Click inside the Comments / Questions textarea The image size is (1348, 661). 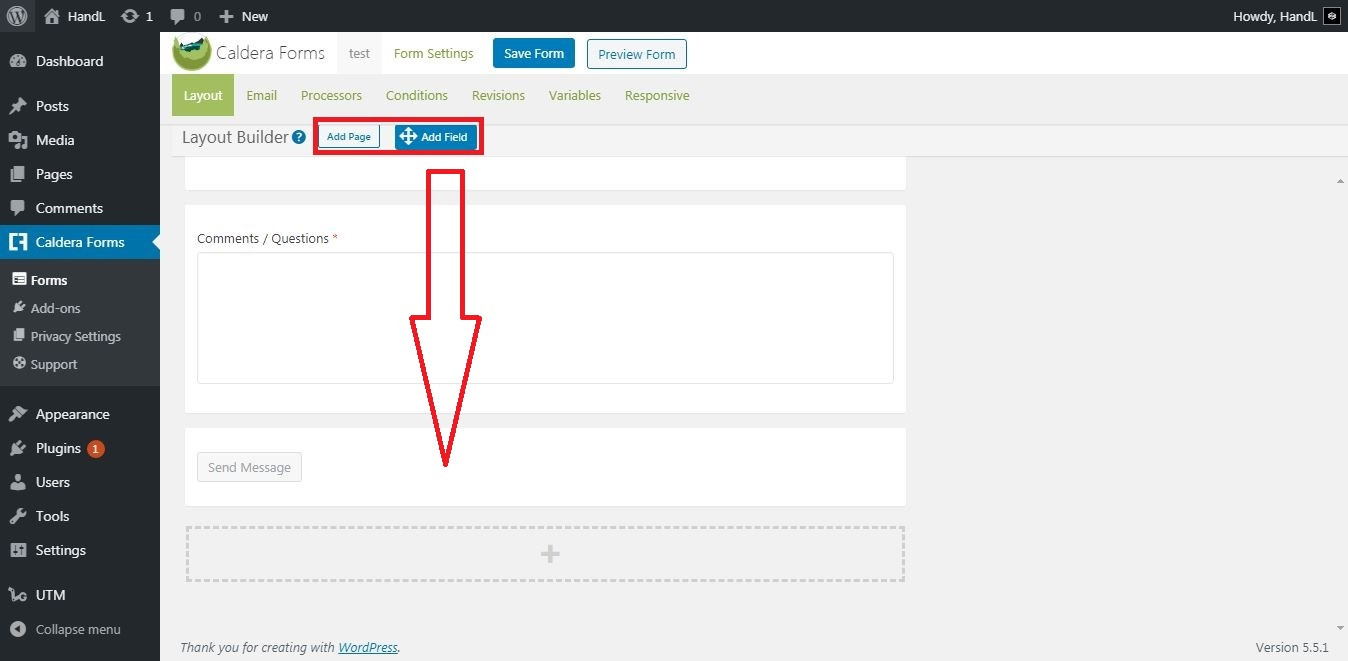pyautogui.click(x=545, y=317)
